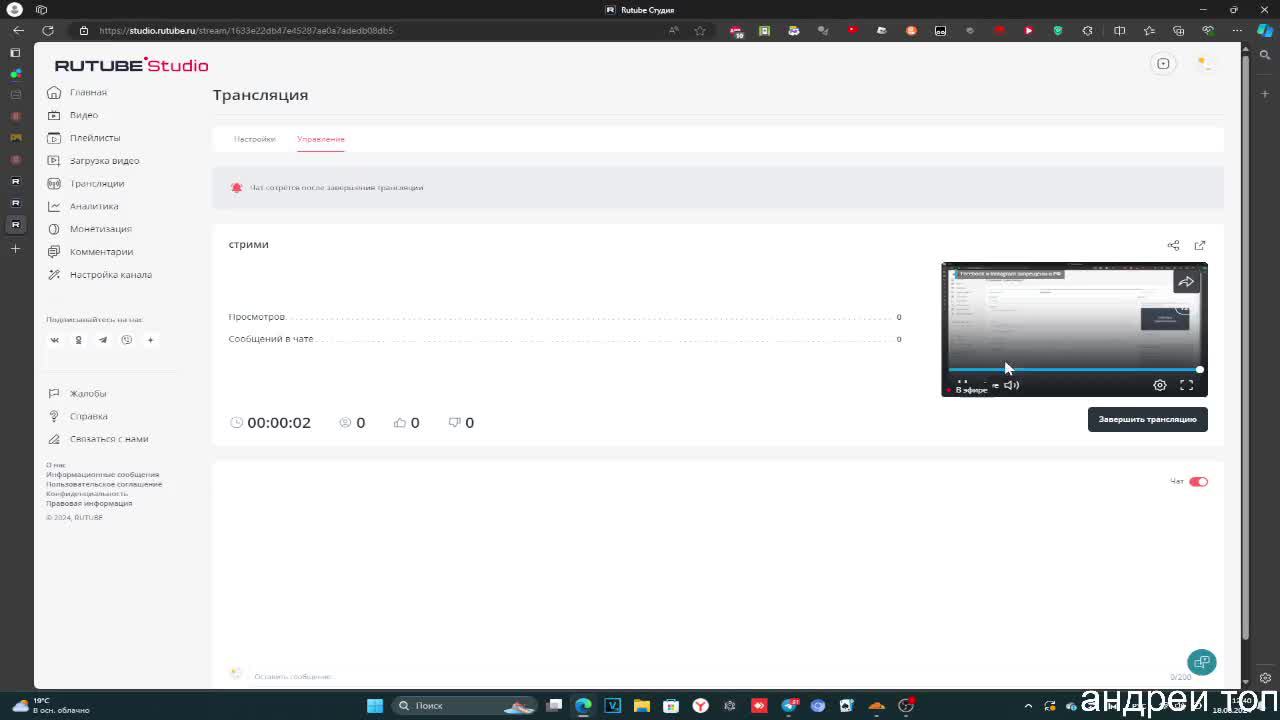
Task: Click the Монетизация icon in sidebar
Action: coord(54,229)
